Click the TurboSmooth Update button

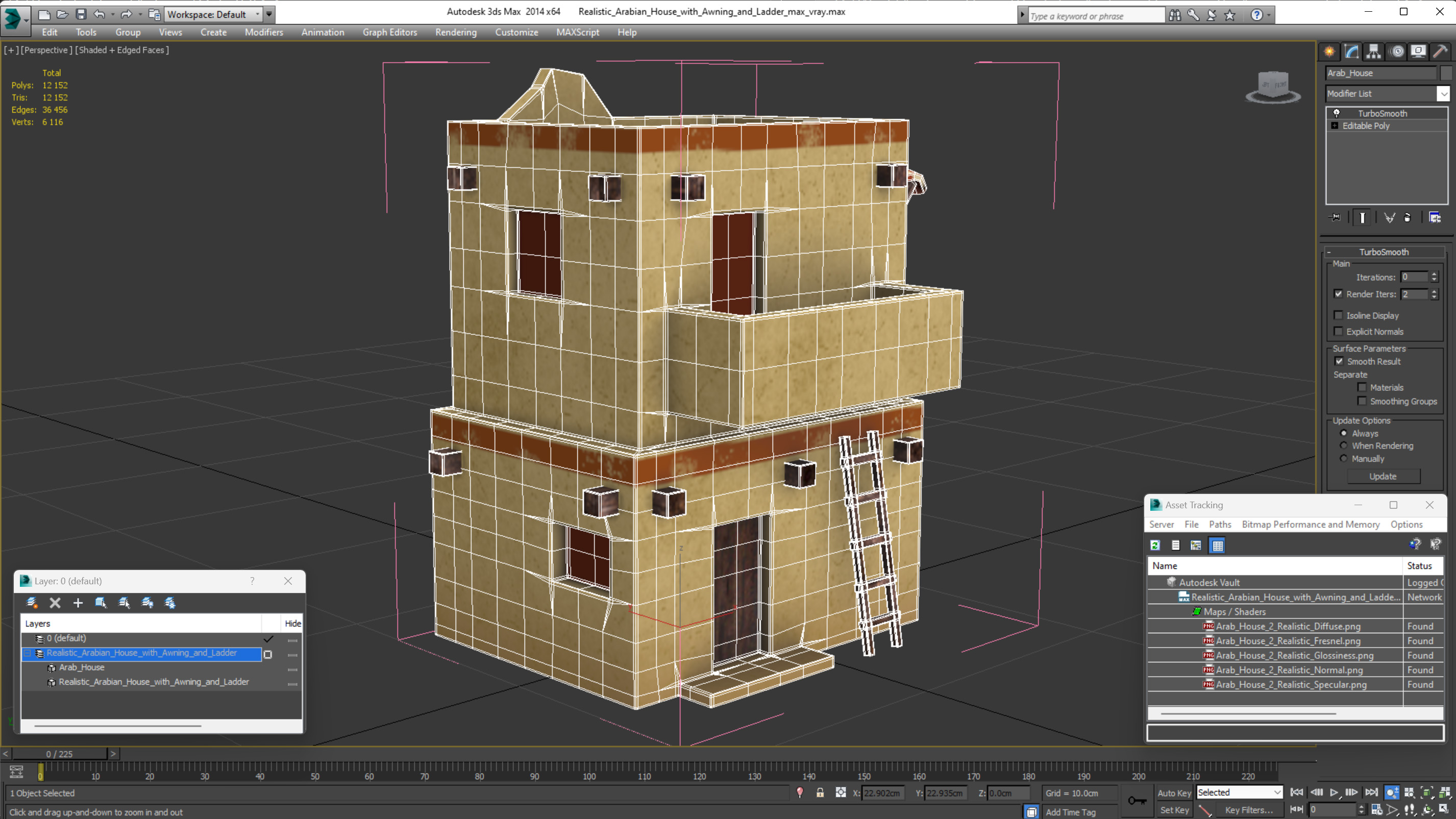pyautogui.click(x=1383, y=477)
